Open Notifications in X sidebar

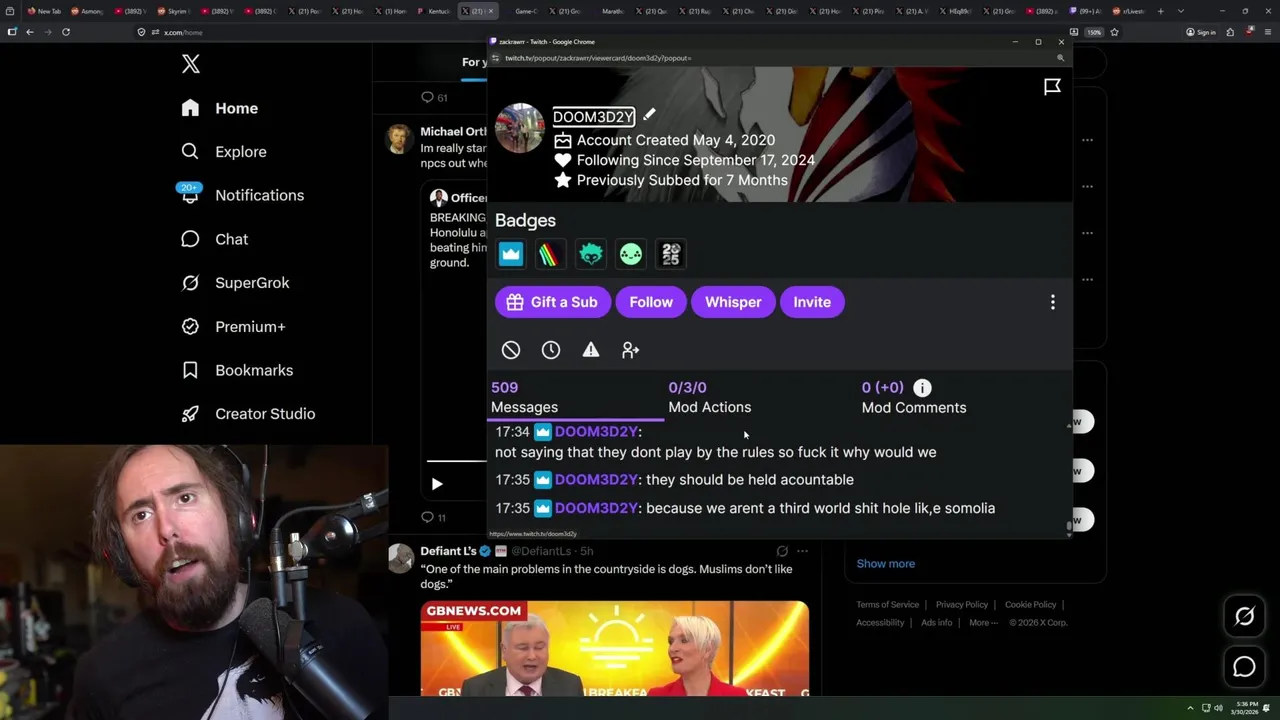coord(242,195)
